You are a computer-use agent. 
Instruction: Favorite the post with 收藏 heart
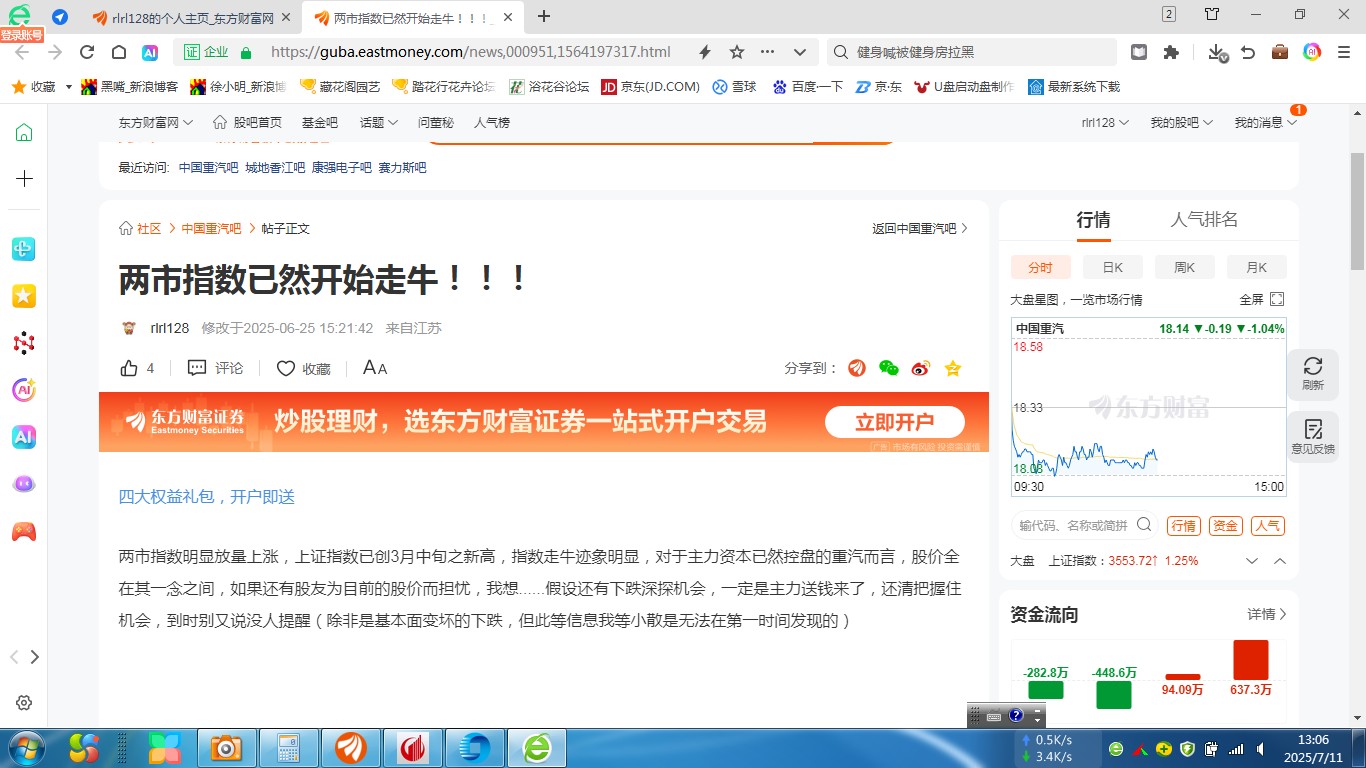click(303, 368)
